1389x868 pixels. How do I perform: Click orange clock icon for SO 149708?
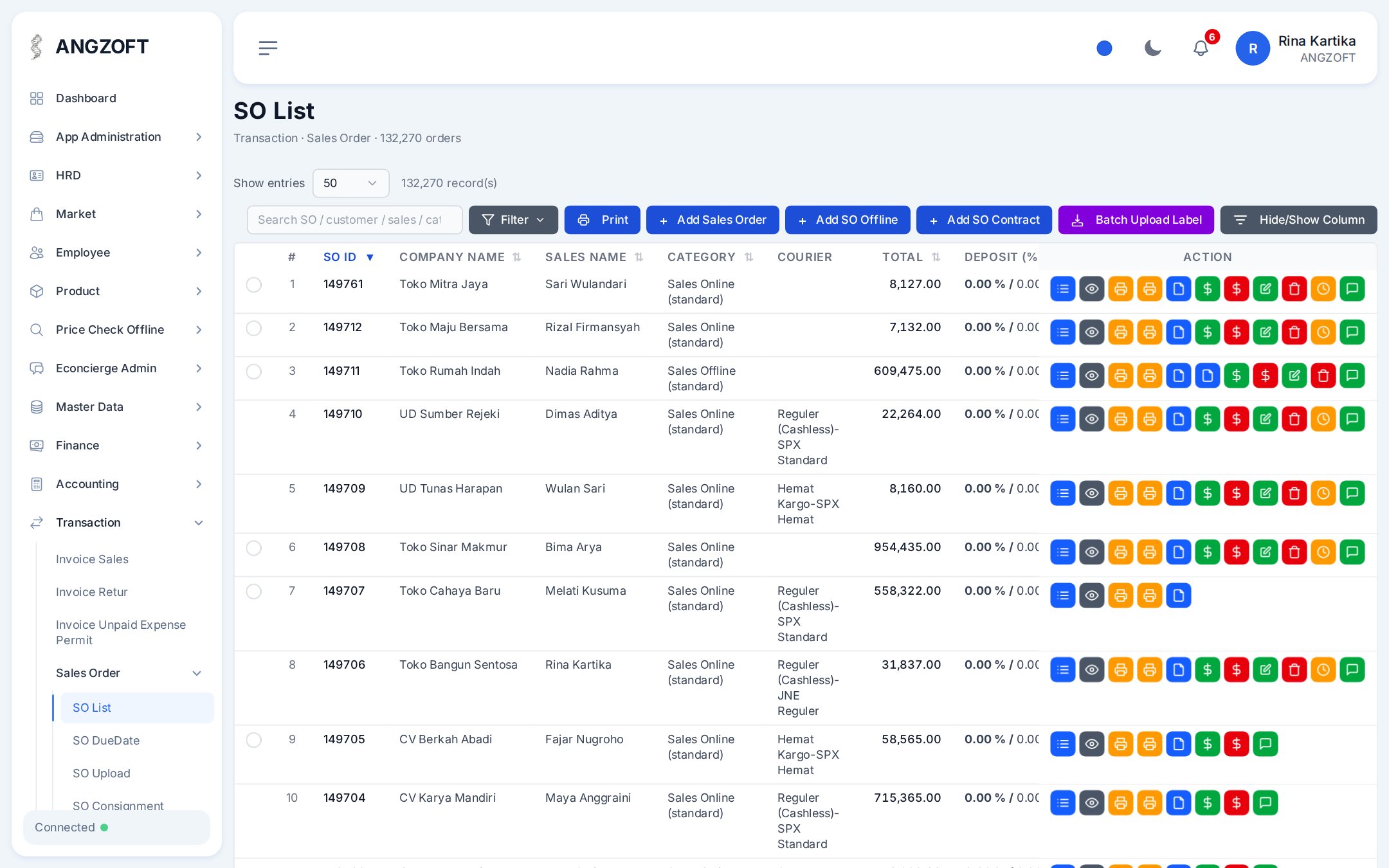(x=1323, y=552)
